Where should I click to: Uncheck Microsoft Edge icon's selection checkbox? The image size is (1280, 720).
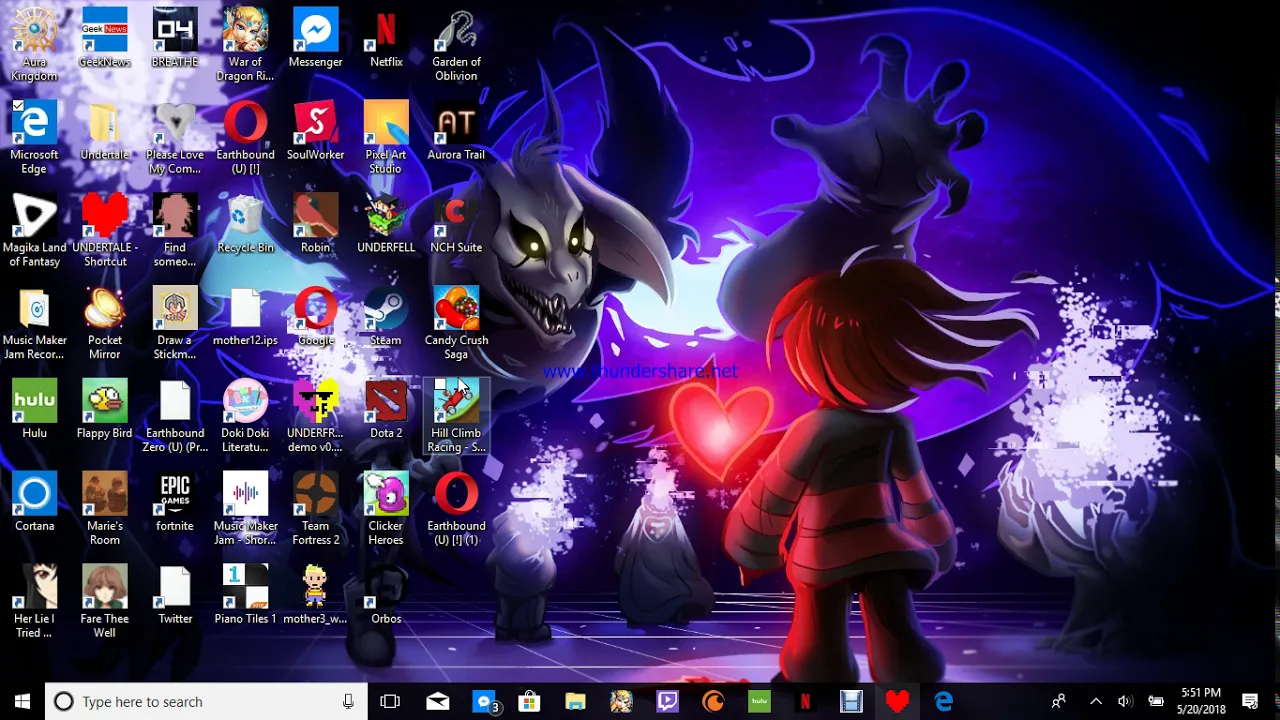(x=17, y=106)
